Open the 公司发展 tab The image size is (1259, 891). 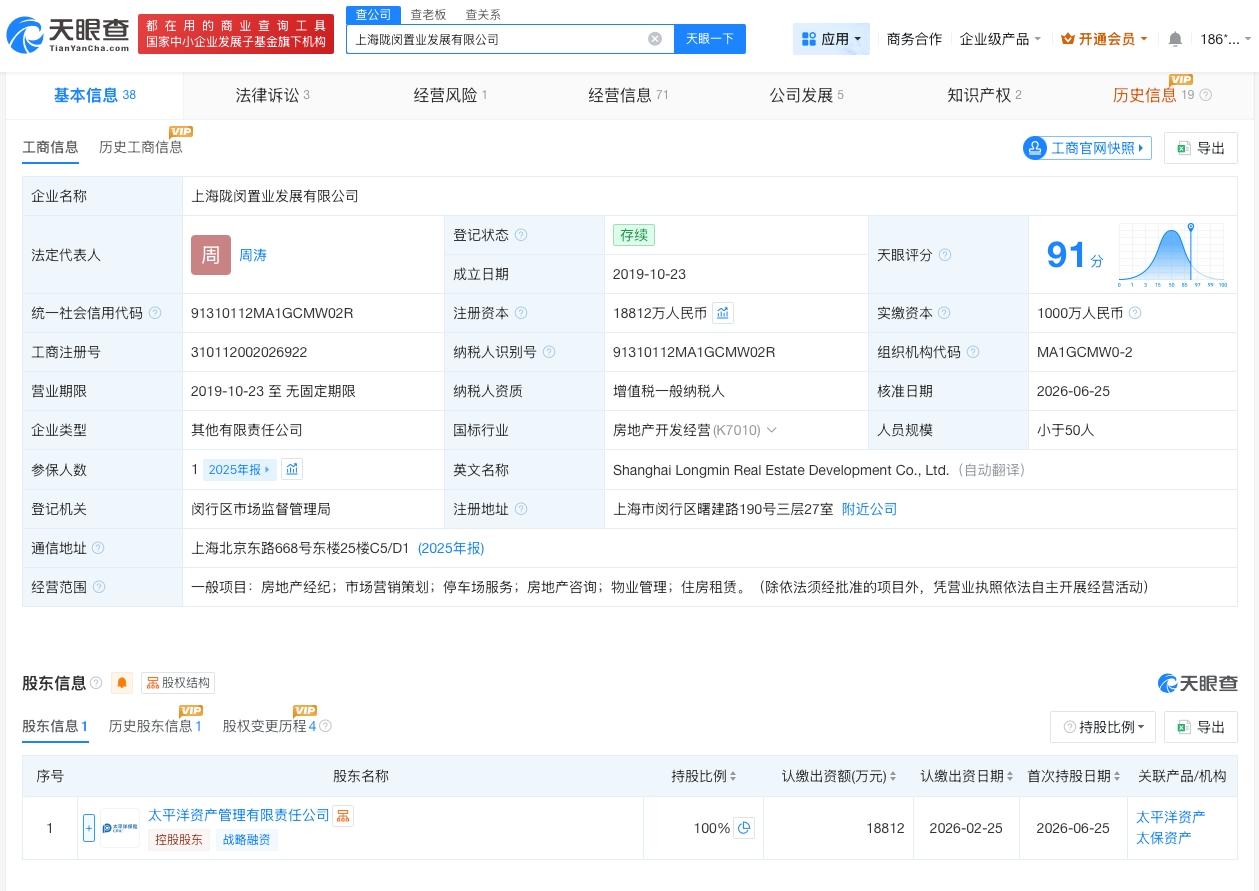coord(806,95)
